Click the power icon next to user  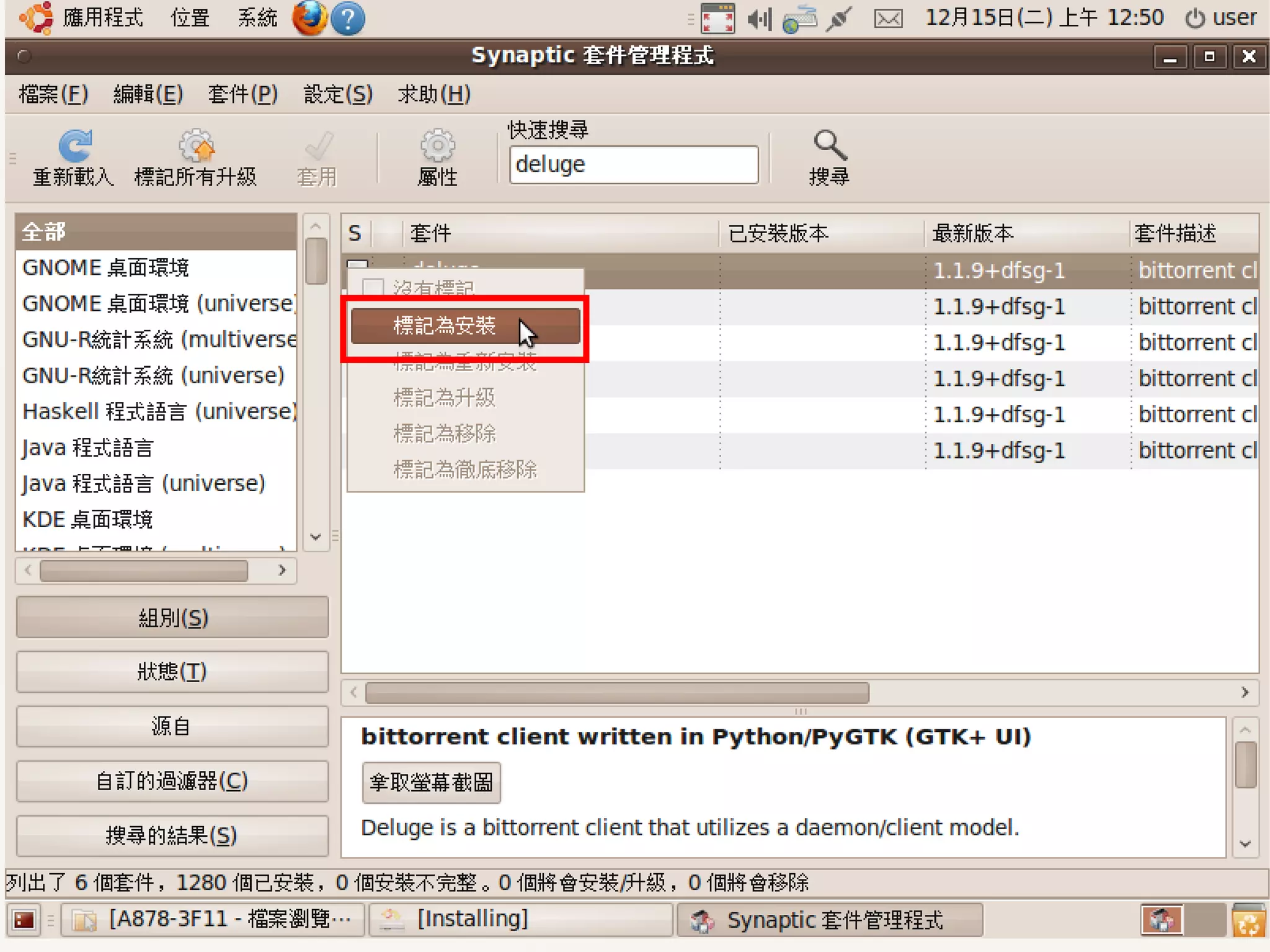coord(1195,18)
